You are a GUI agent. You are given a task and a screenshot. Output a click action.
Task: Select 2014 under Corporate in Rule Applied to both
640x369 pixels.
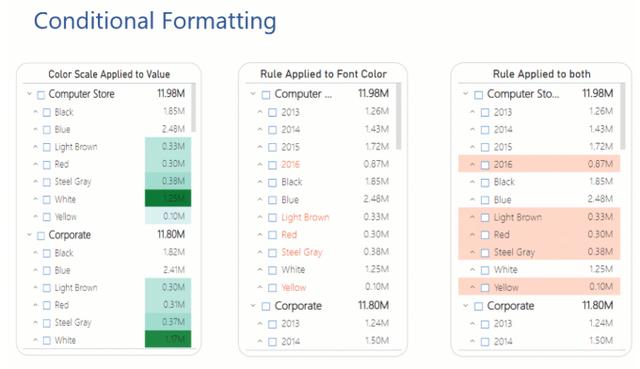pos(539,341)
